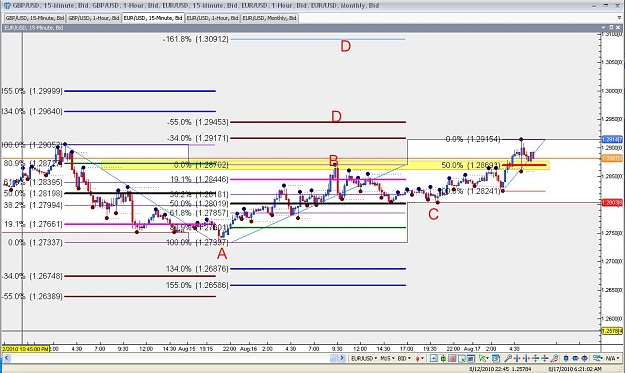Click the 38.2% (1.27994) Fibonacci label

(x=33, y=205)
